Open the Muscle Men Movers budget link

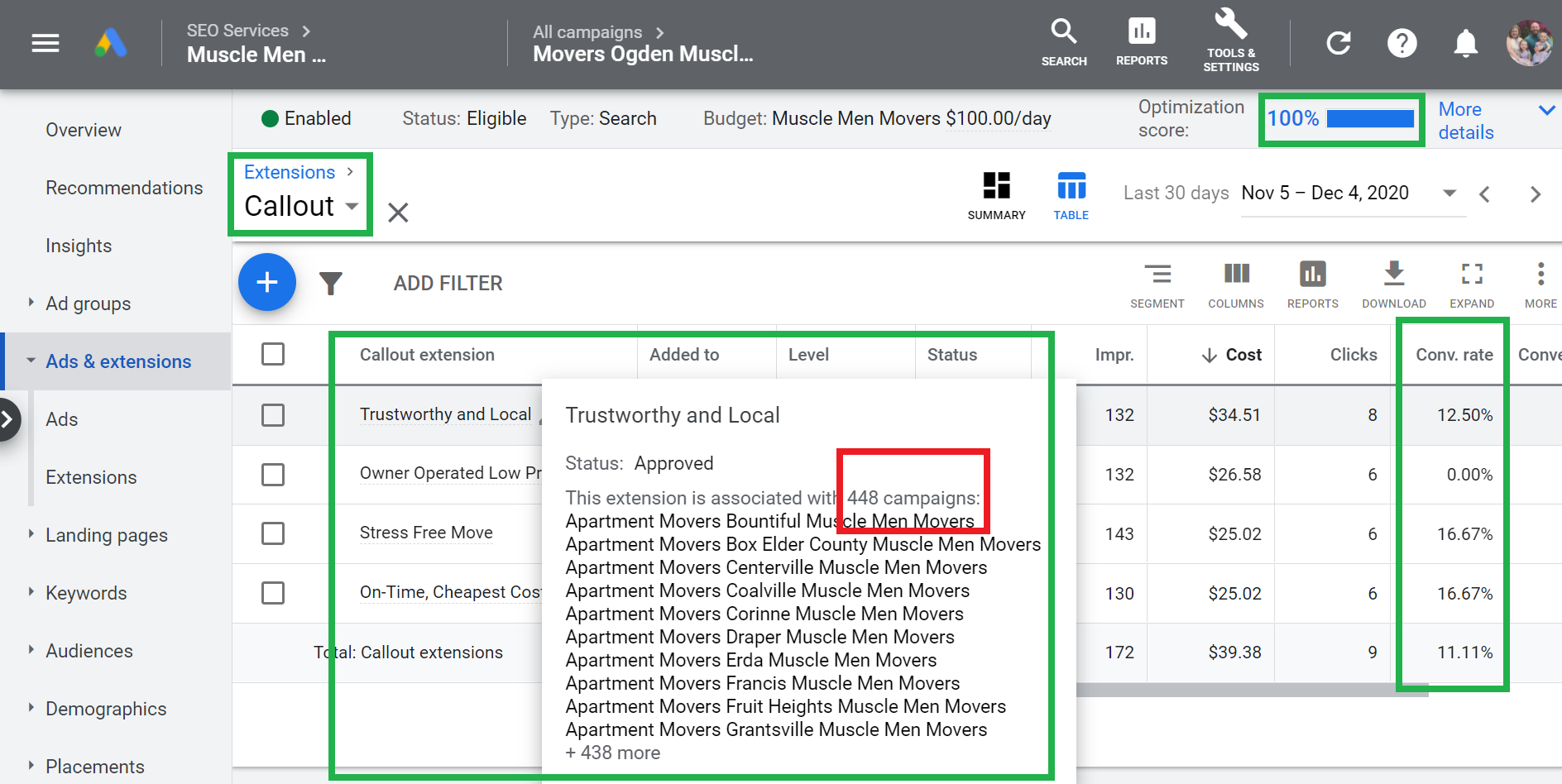point(912,118)
